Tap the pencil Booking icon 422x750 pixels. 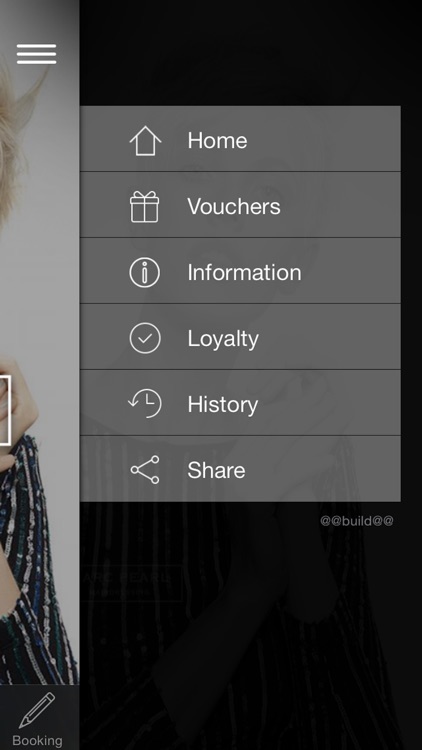click(x=37, y=710)
